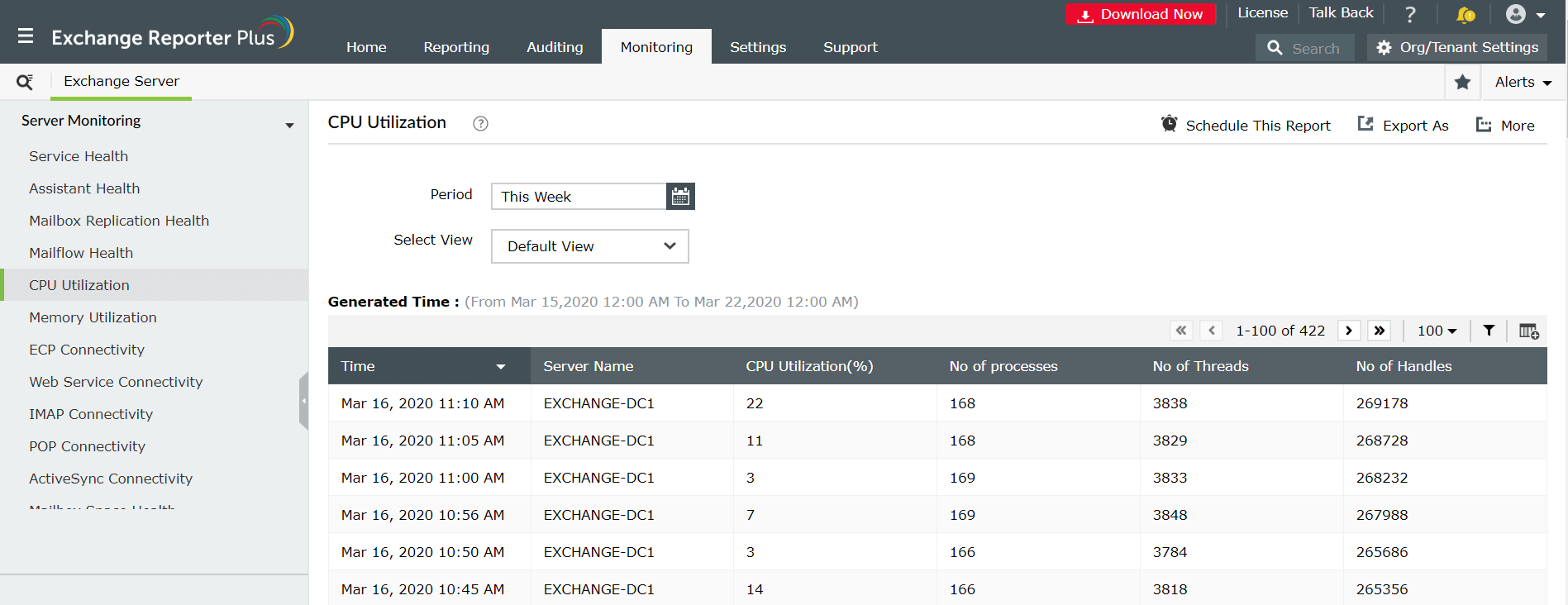This screenshot has height=605, width=1568.
Task: Open IMAP Connectivity report
Action: pos(91,414)
